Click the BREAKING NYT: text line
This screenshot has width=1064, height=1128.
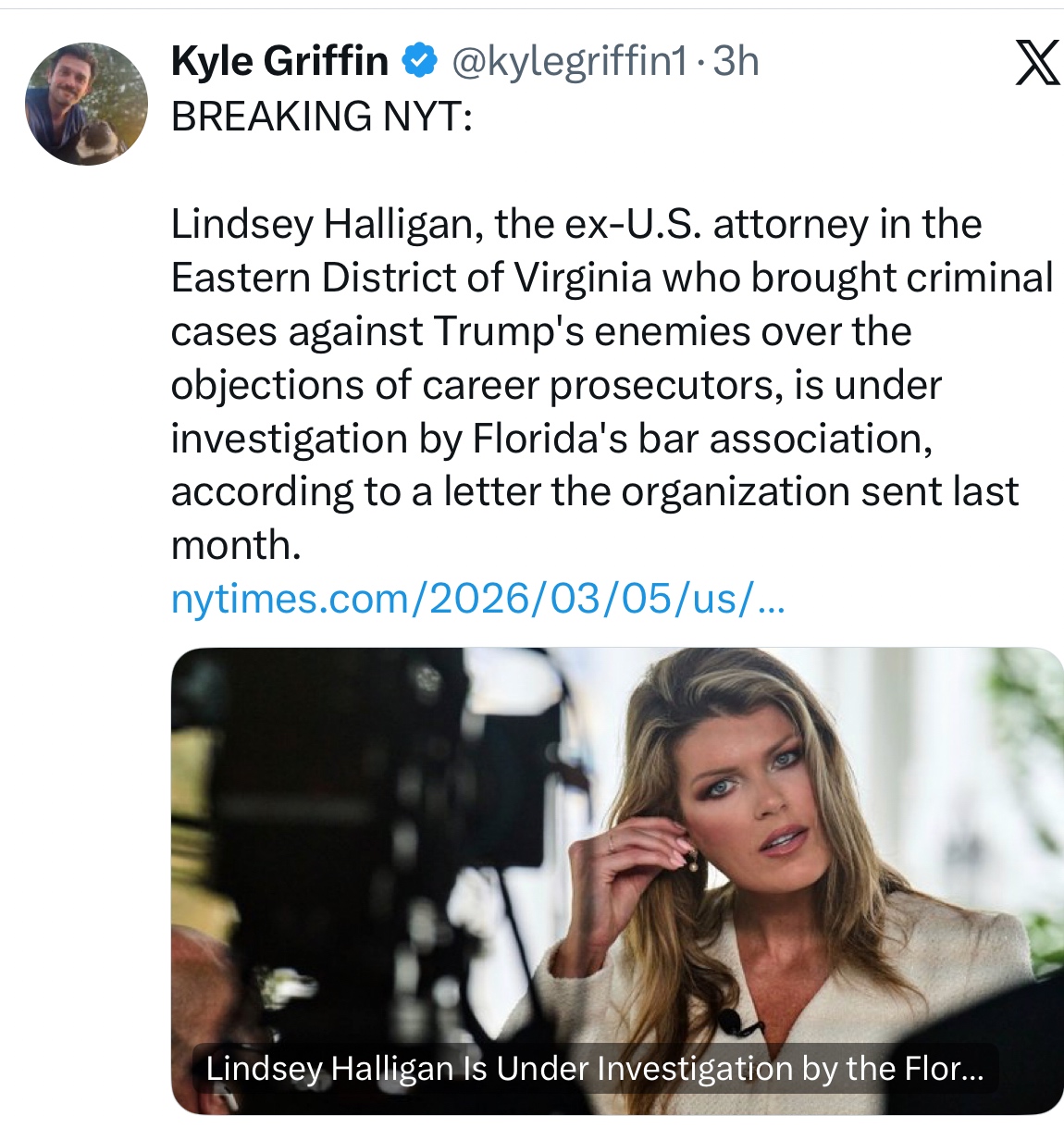[321, 117]
